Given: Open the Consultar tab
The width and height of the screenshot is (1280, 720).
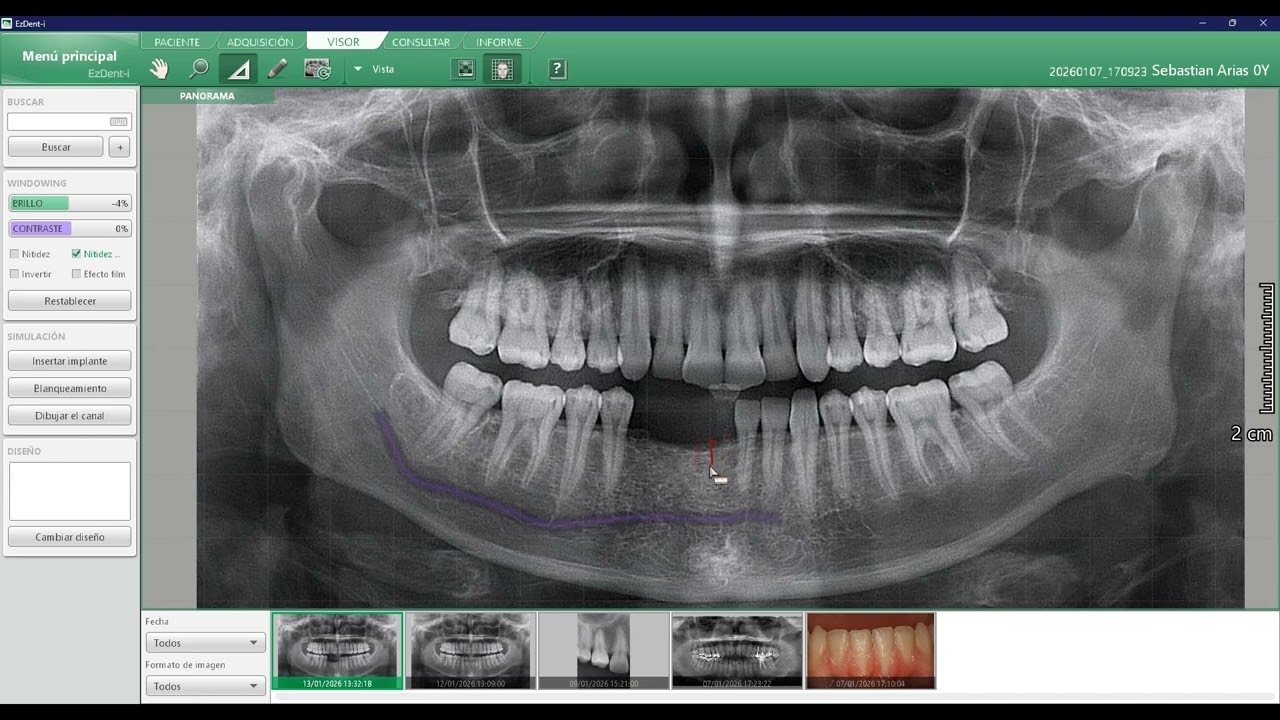Looking at the screenshot, I should [421, 42].
